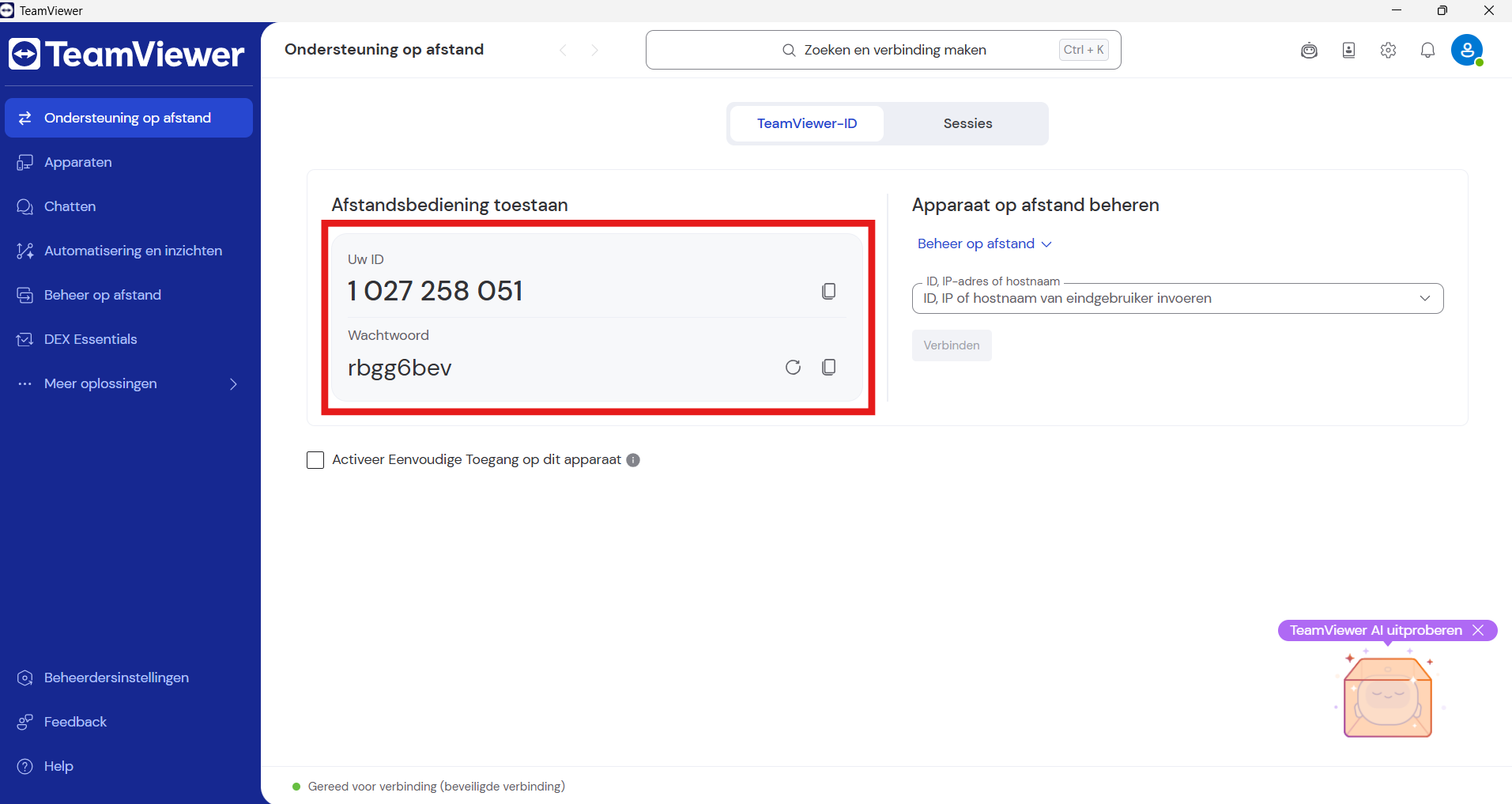Open the contacts book icon
This screenshot has width=1512, height=804.
click(1348, 50)
